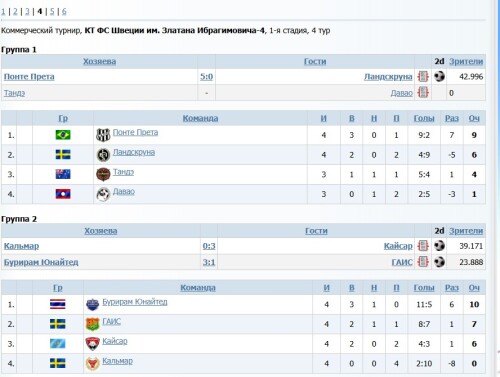Go to page 1 of the tour list

3,12
